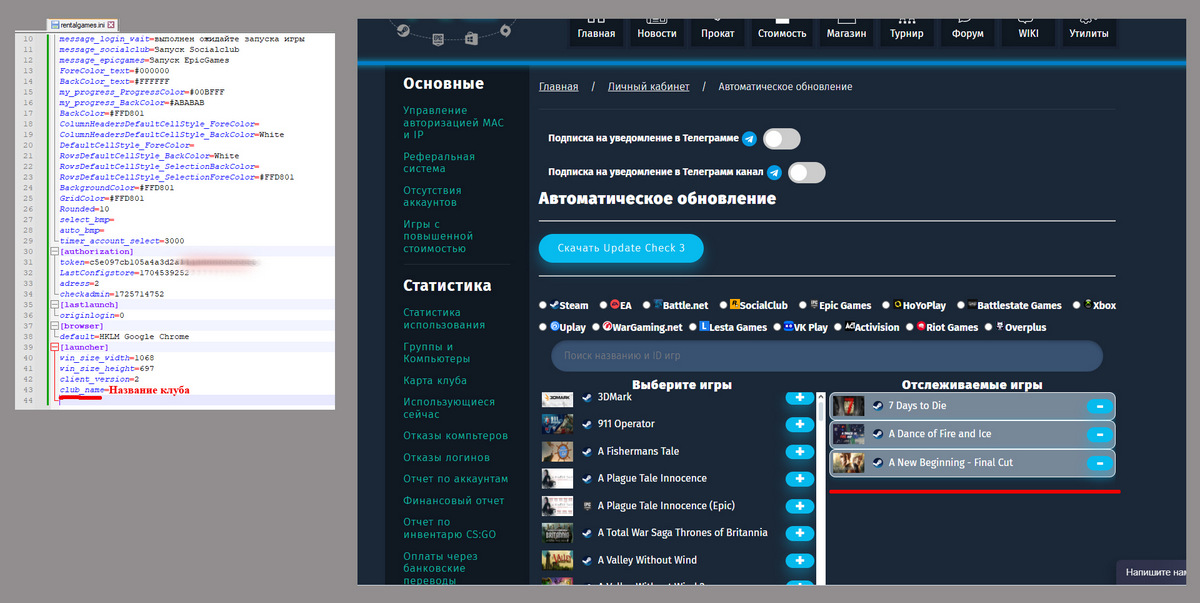Viewport: 1200px width, 603px height.
Task: Enable Telegram channel notification subscription
Action: point(806,173)
